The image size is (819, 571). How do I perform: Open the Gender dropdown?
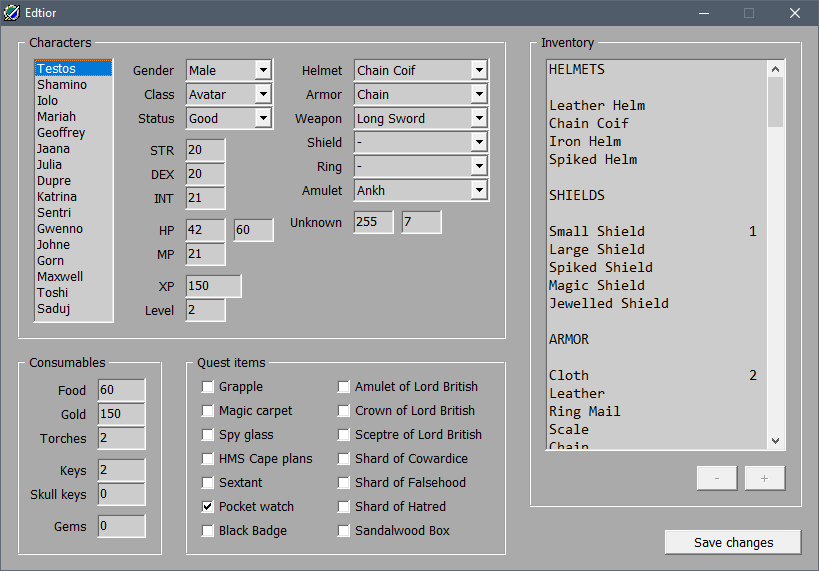click(x=263, y=70)
